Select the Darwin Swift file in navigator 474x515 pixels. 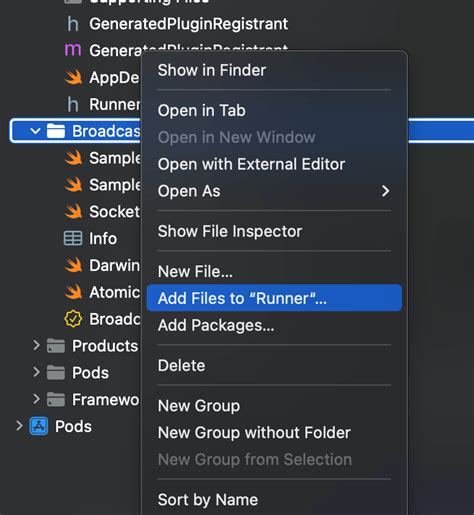[x=102, y=265]
